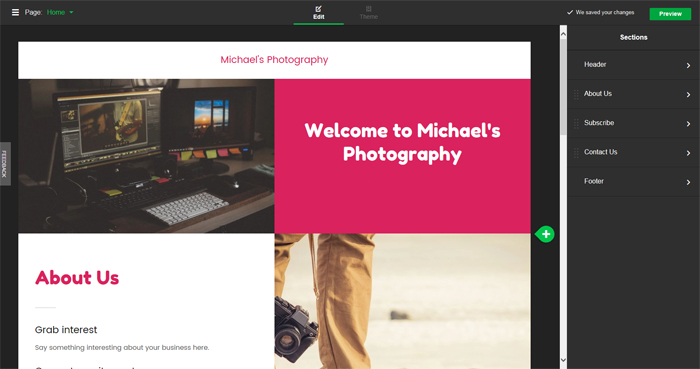Expand the Contact Us chevron arrow

[688, 153]
